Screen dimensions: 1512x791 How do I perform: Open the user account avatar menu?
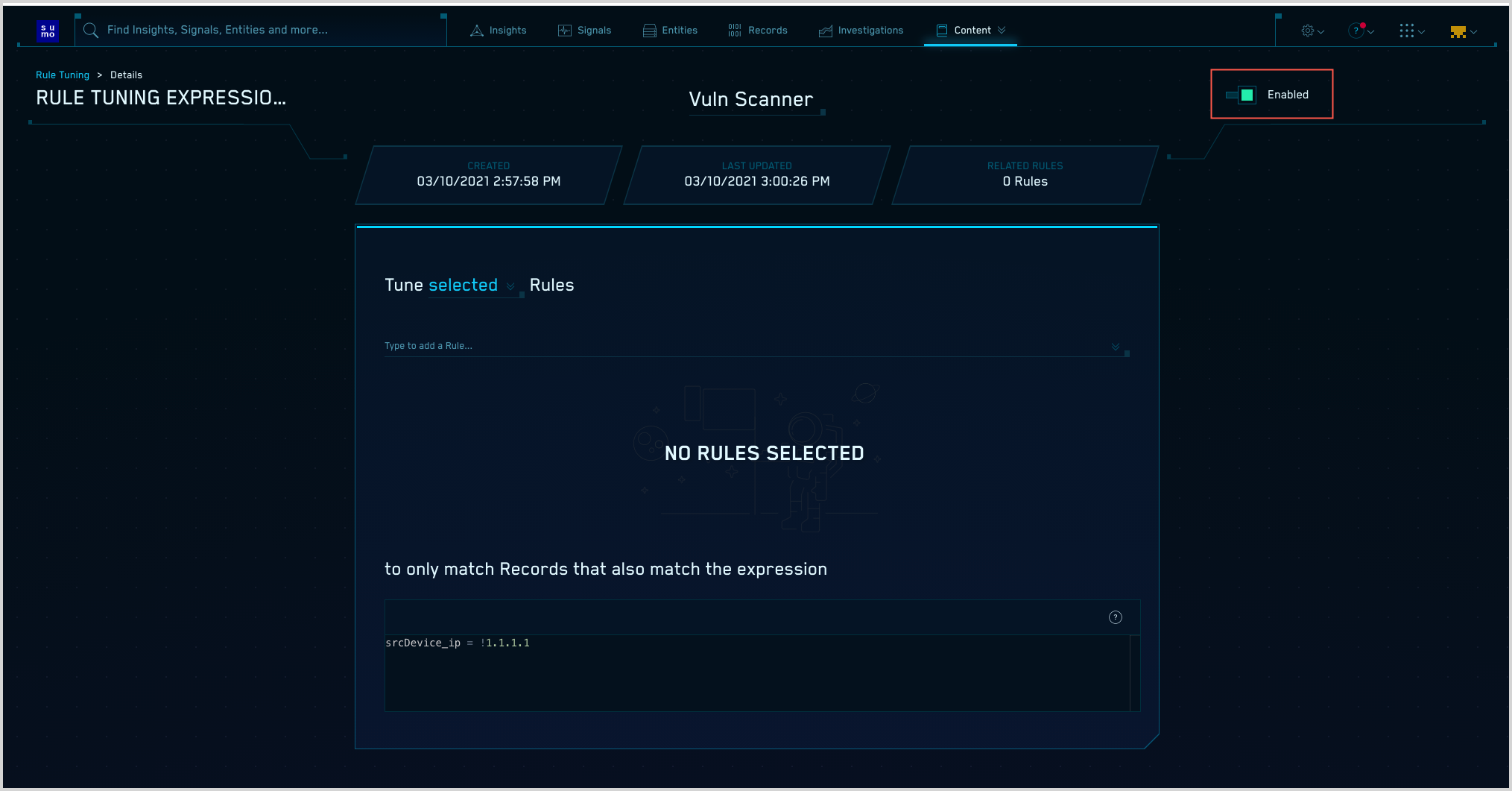click(x=1459, y=31)
